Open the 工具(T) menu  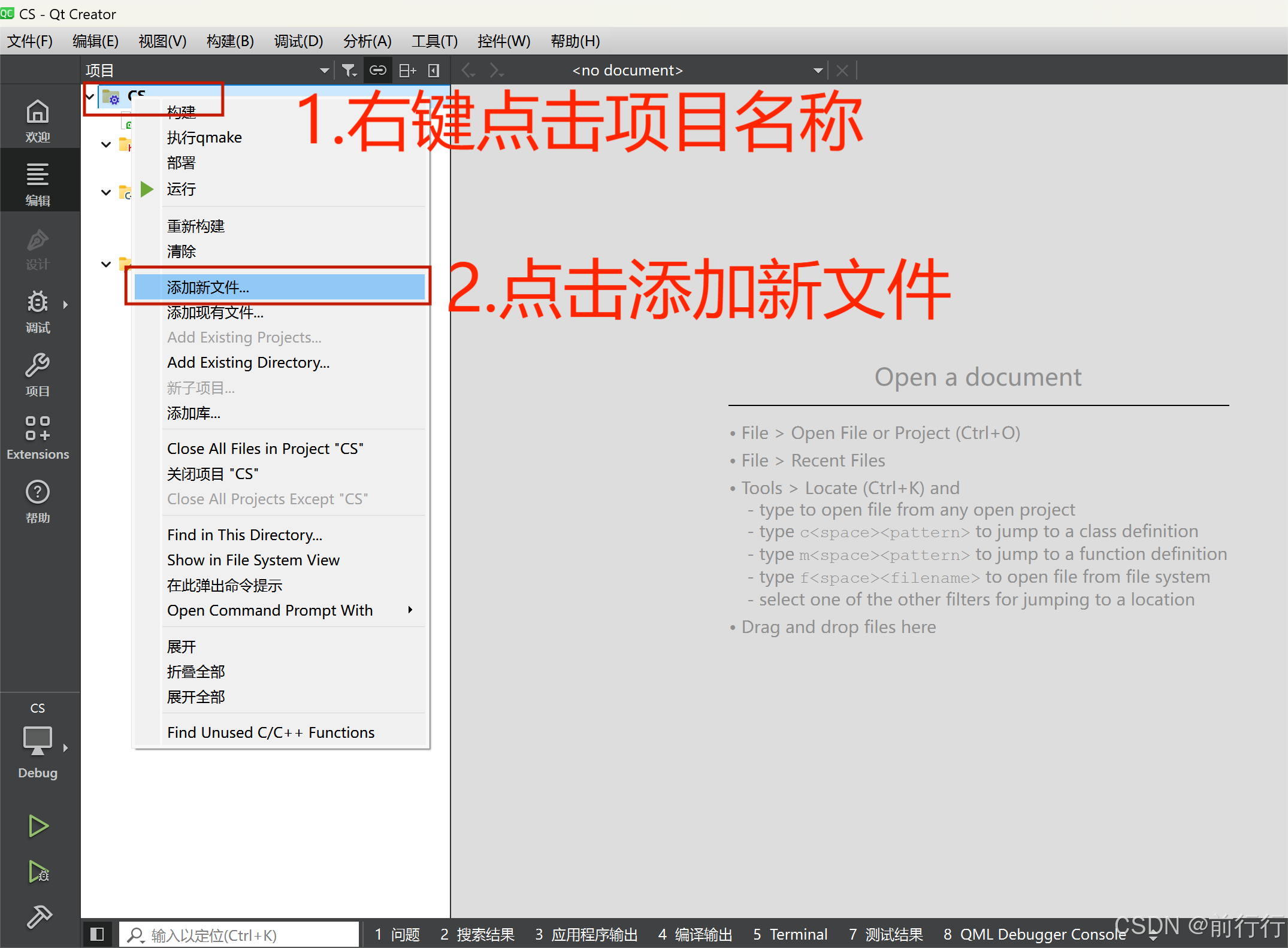[x=434, y=41]
